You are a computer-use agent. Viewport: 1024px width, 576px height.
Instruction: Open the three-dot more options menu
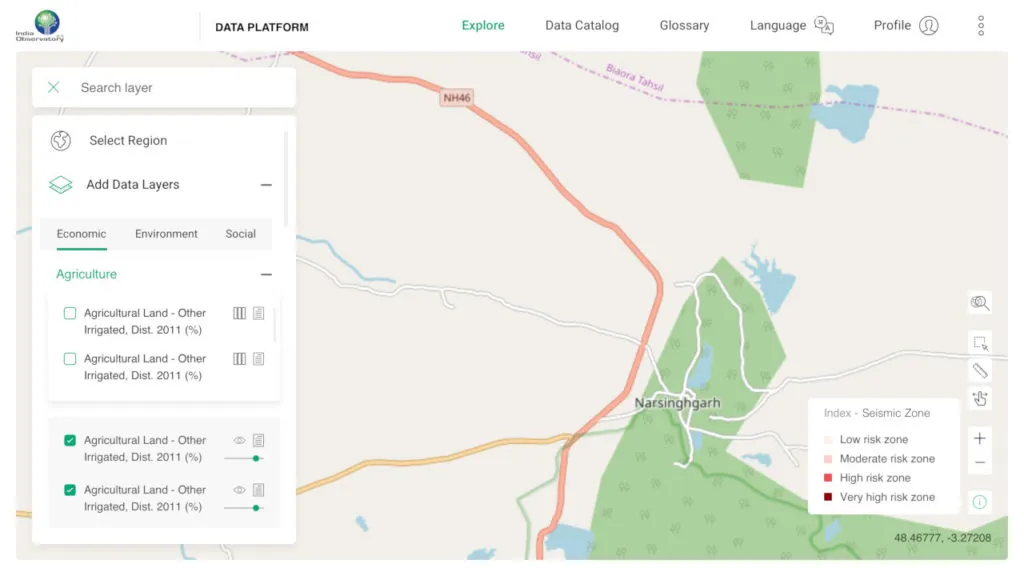[981, 25]
